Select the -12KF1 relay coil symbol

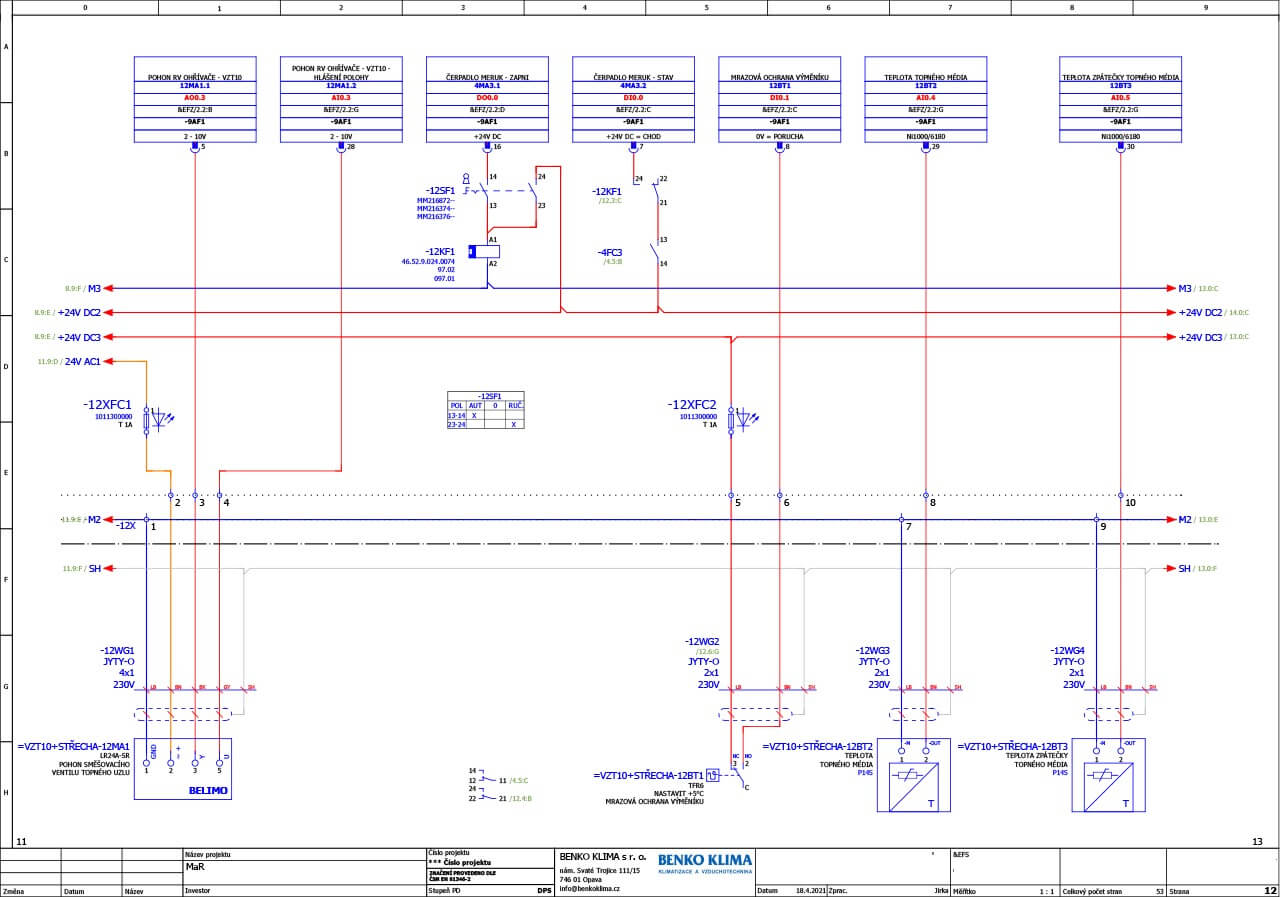485,251
